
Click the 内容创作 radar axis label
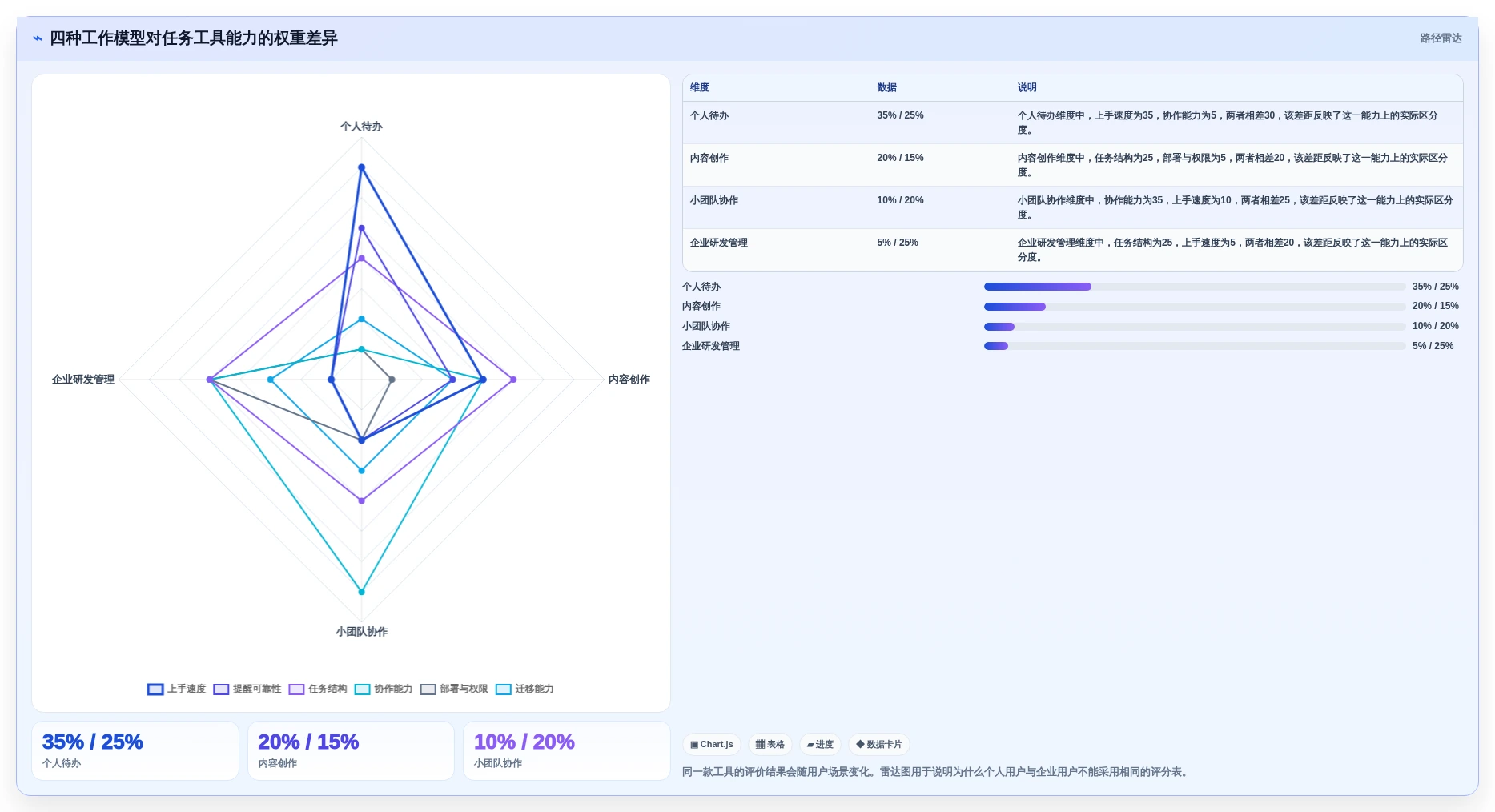point(629,380)
